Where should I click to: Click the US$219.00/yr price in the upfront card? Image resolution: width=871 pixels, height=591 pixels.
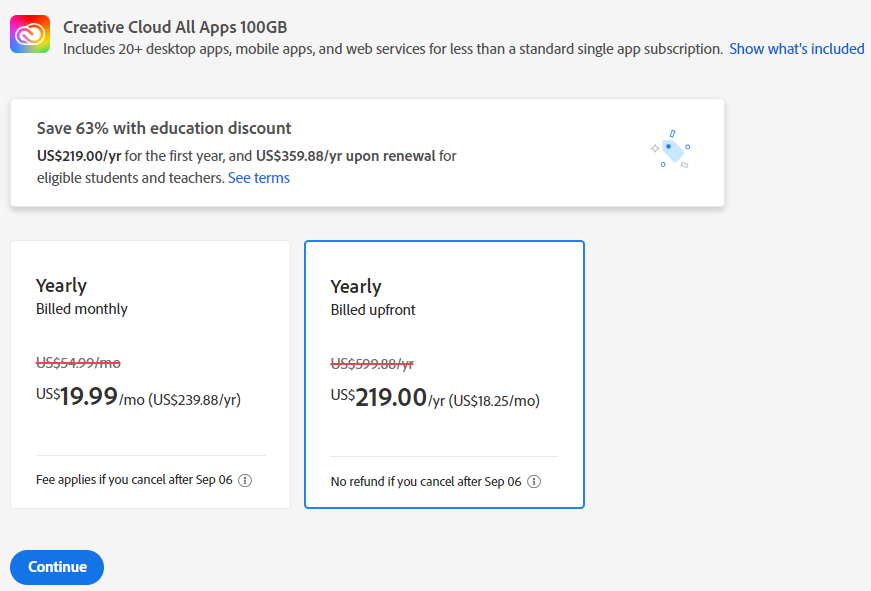pyautogui.click(x=388, y=398)
